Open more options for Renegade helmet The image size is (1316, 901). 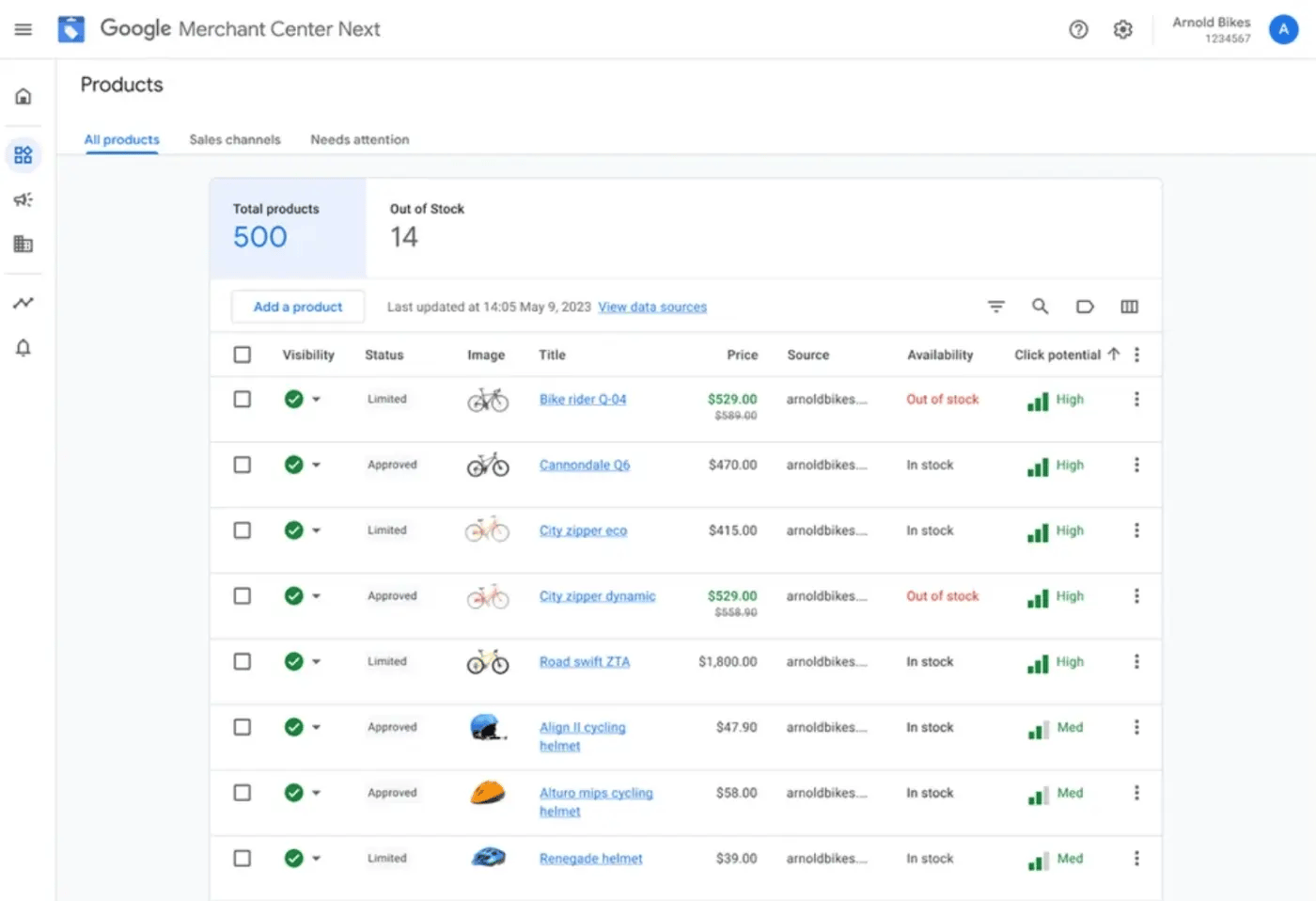pos(1136,858)
